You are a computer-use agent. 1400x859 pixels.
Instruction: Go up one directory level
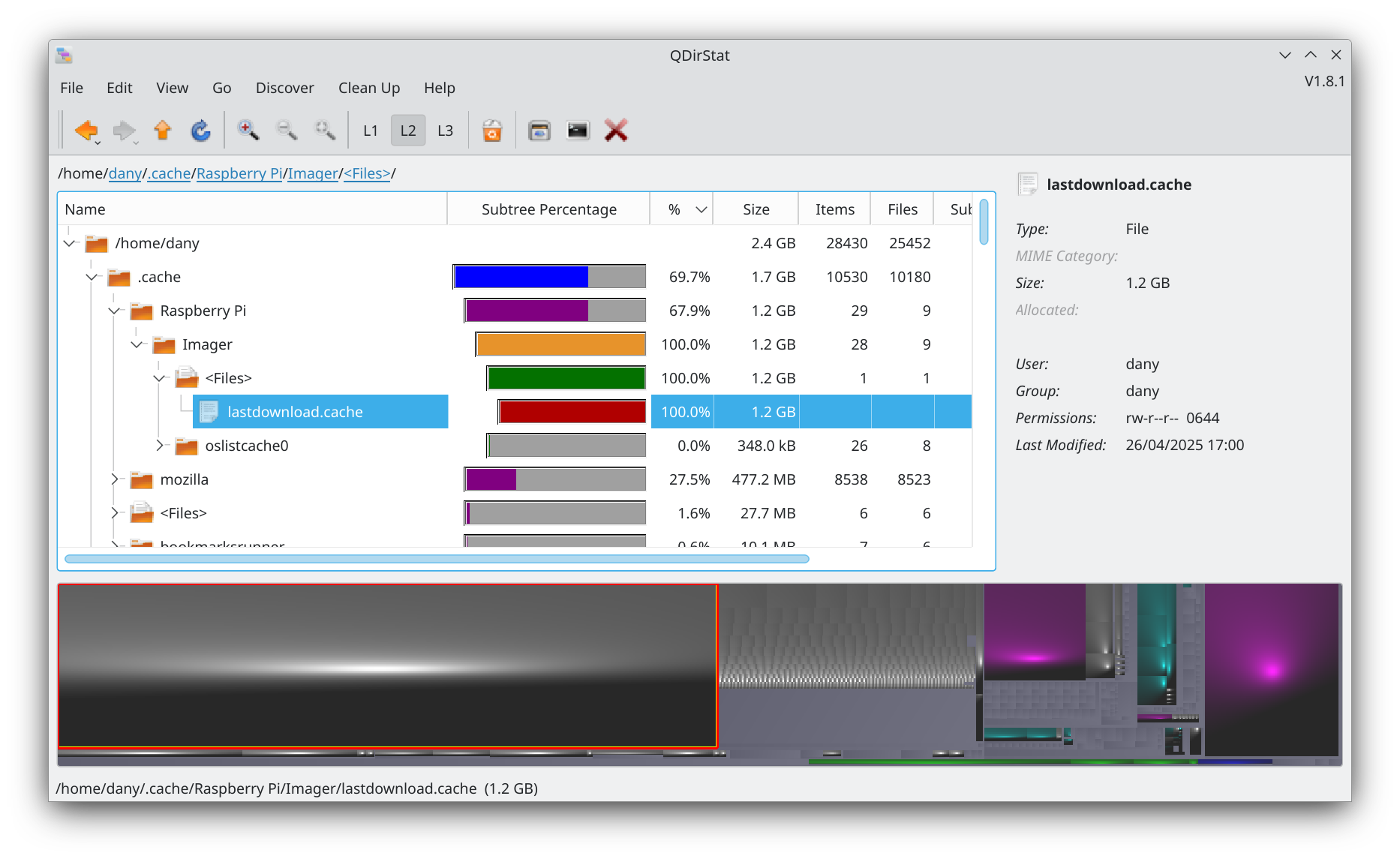point(162,131)
